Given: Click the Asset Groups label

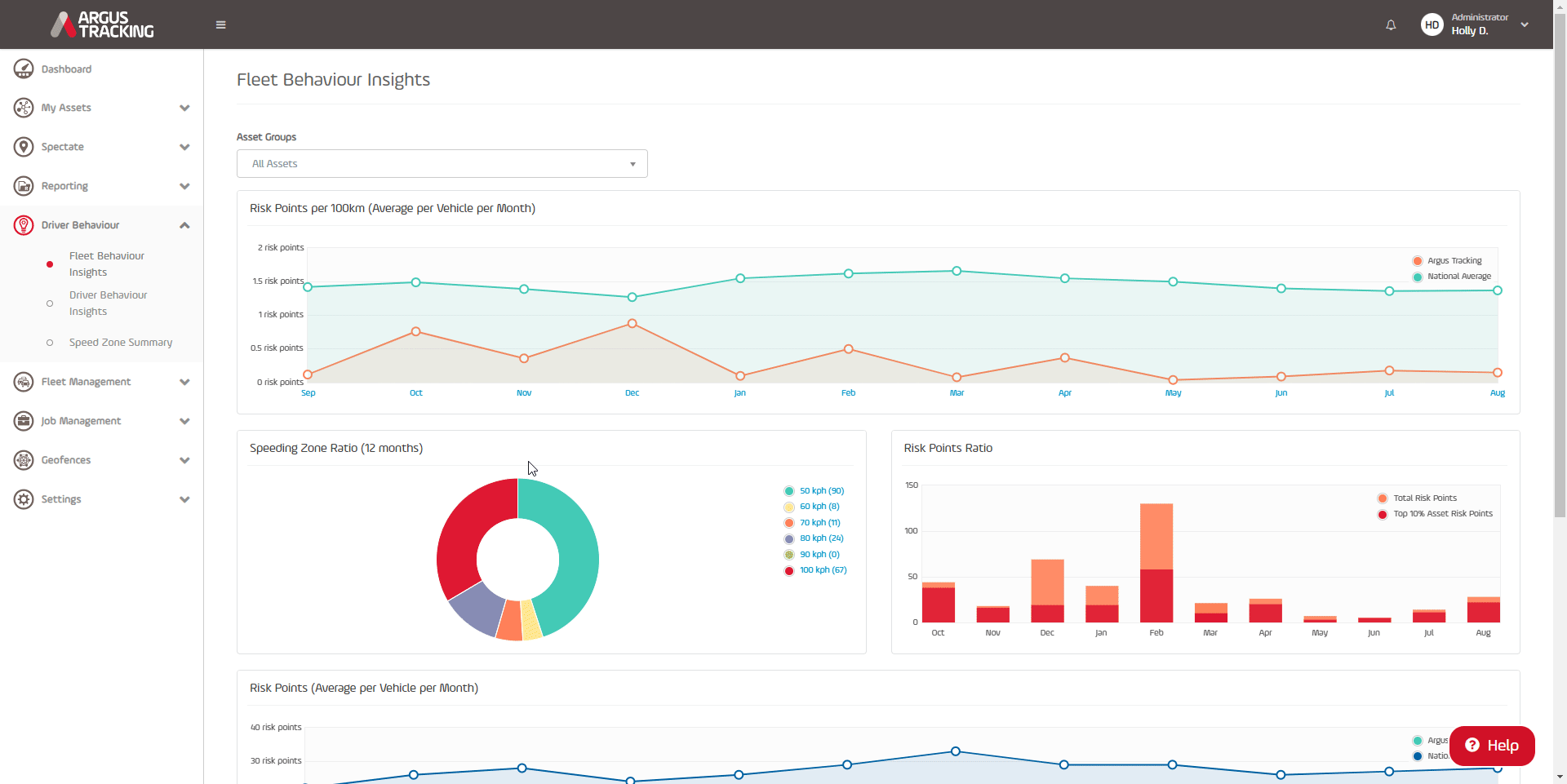Looking at the screenshot, I should tap(266, 137).
